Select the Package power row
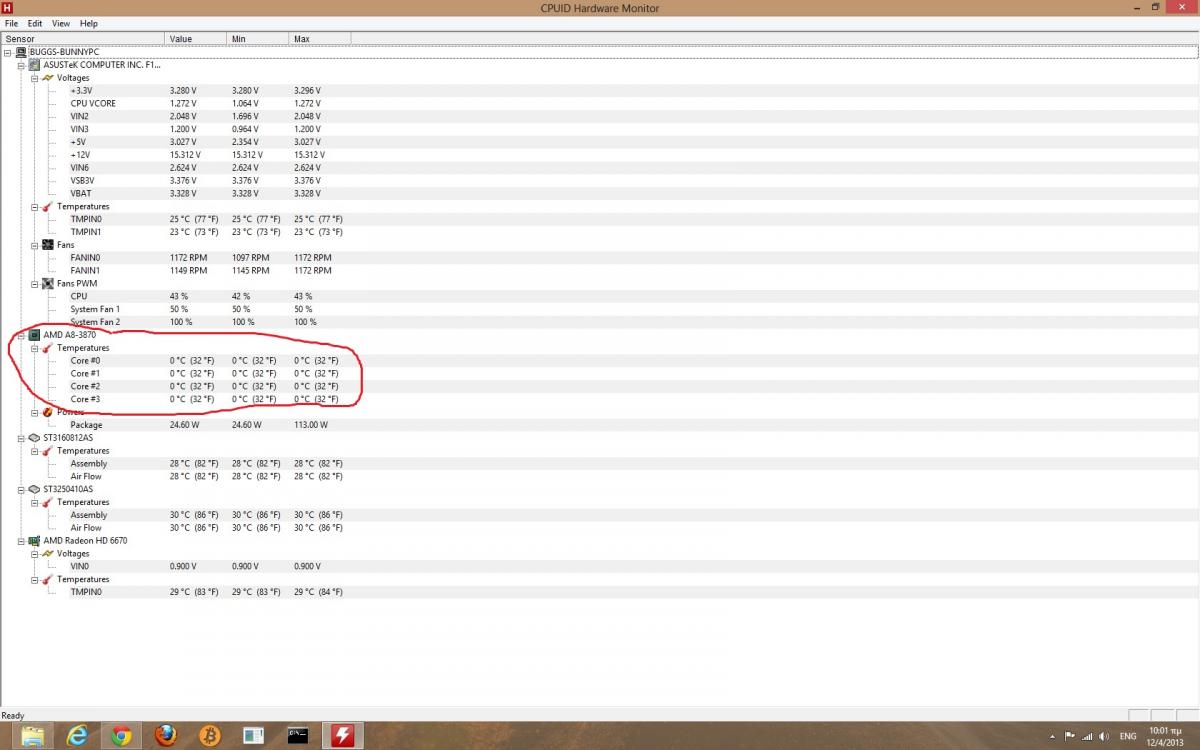The image size is (1200, 750). (600, 425)
